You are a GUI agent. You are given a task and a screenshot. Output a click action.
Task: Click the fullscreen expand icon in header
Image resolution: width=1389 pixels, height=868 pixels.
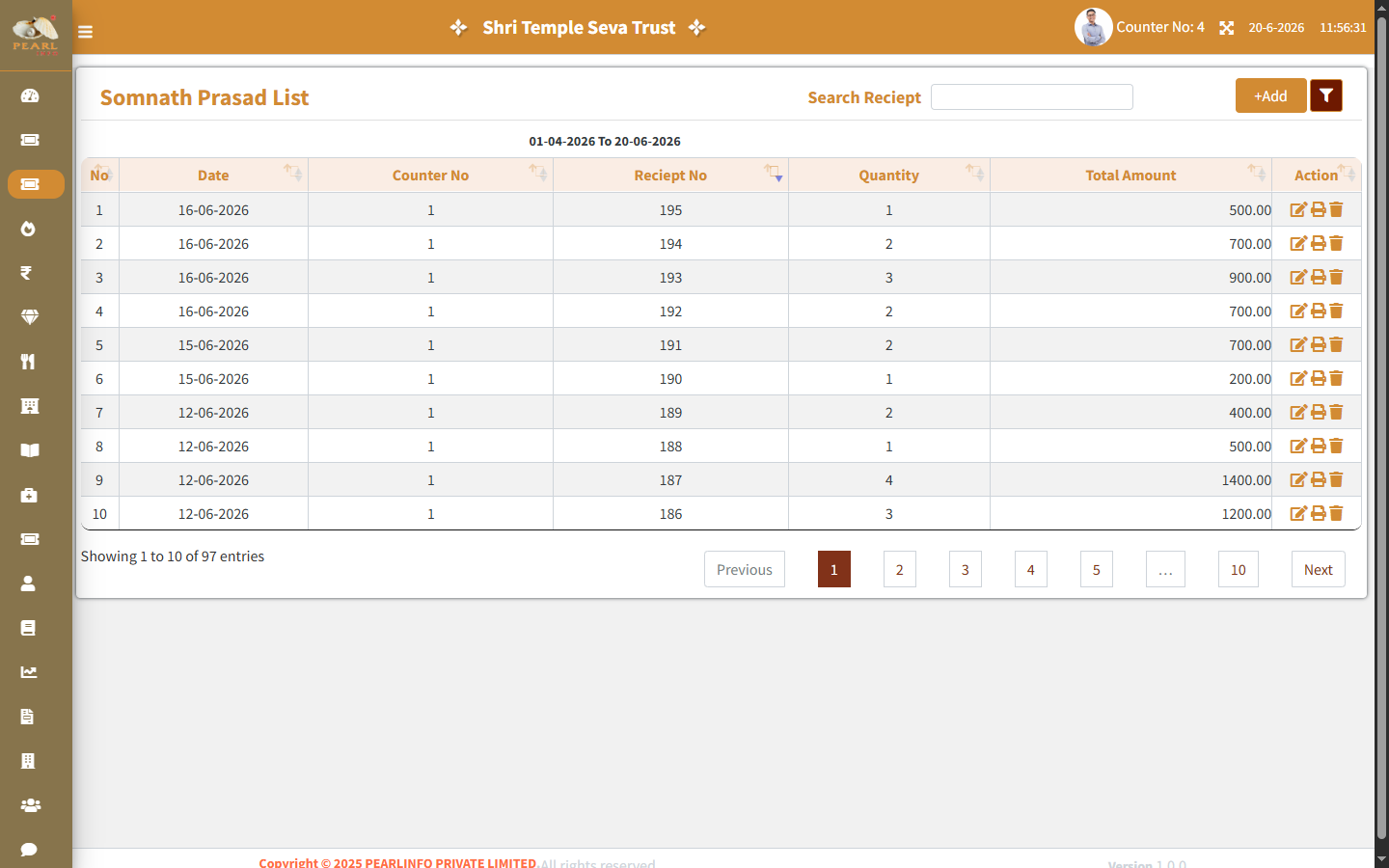click(x=1226, y=28)
